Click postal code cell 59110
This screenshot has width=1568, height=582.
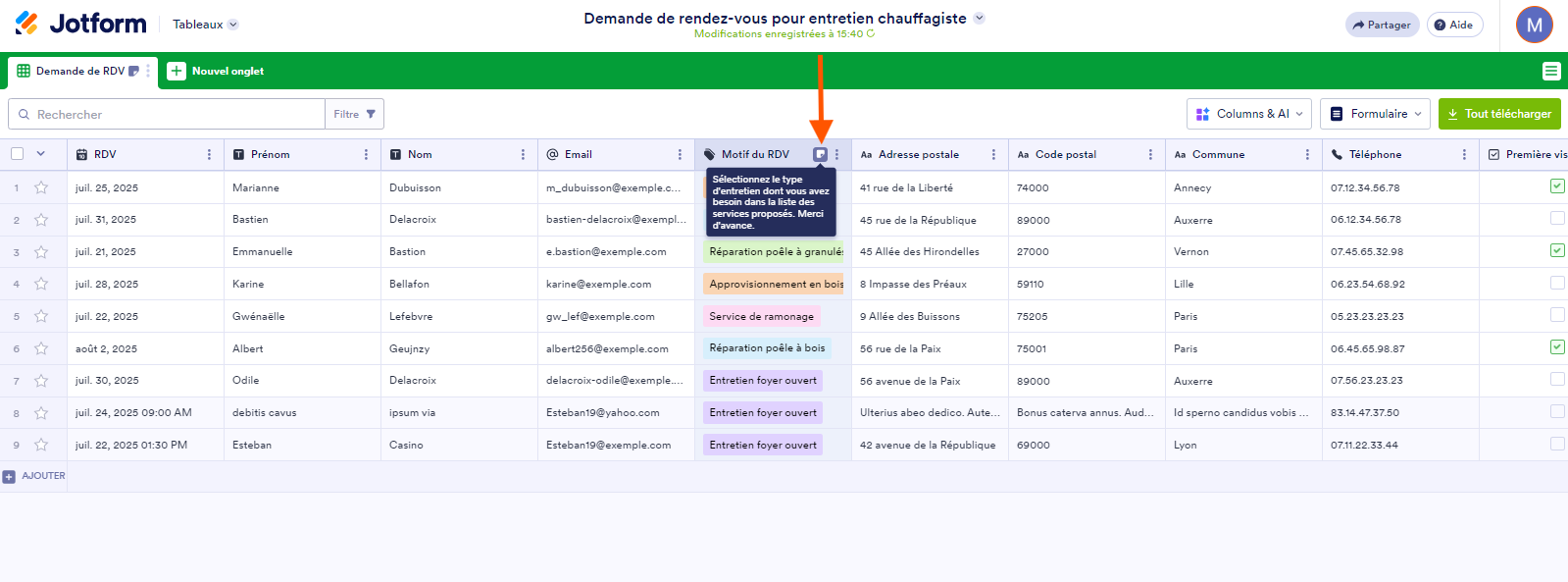(x=1087, y=284)
